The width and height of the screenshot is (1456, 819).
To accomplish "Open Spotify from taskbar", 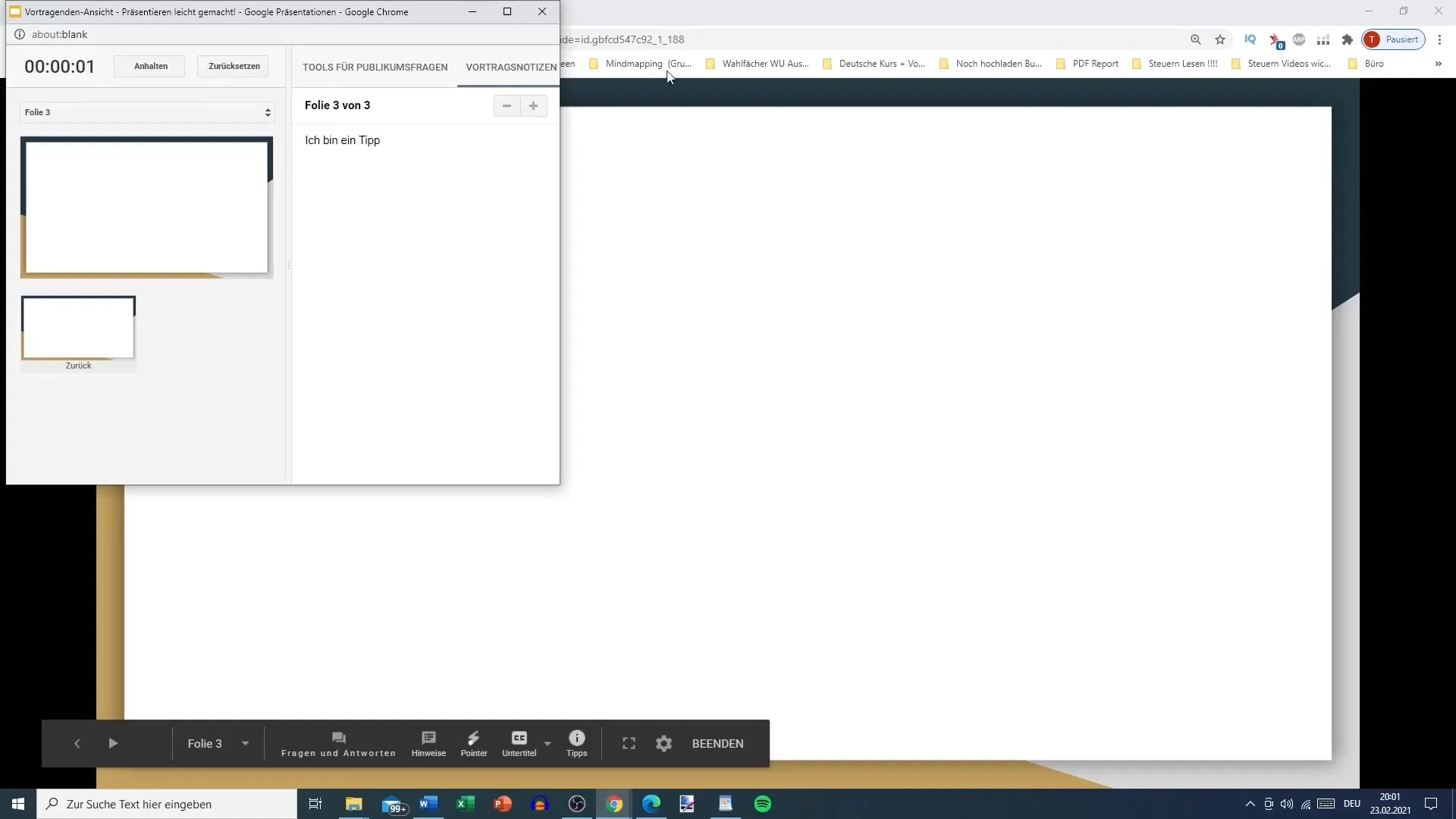I will pyautogui.click(x=763, y=804).
